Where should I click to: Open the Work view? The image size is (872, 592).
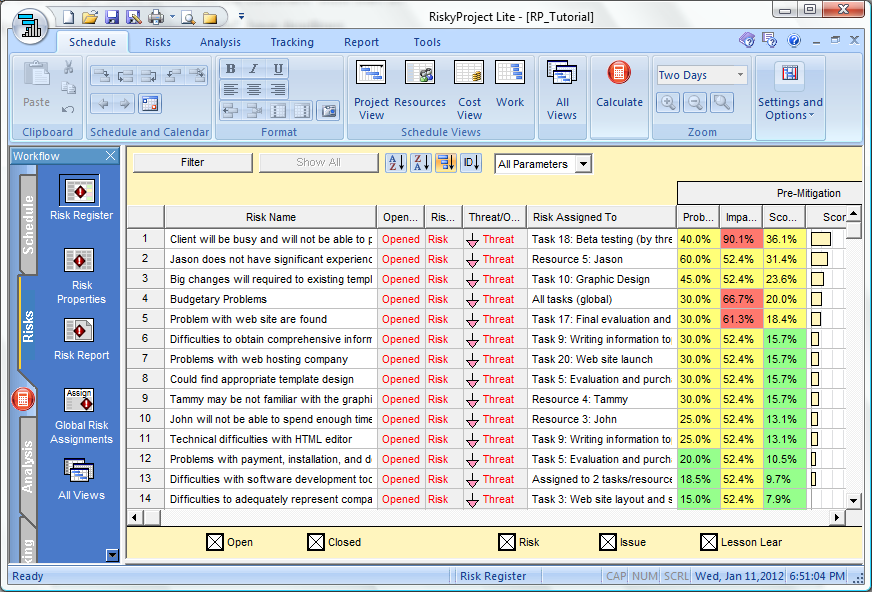509,84
